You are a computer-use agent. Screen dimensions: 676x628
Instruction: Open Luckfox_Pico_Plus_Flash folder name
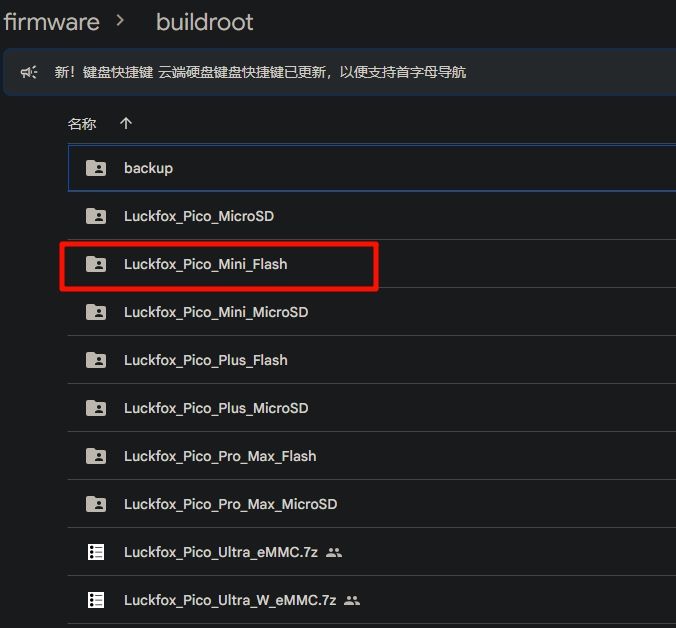(206, 360)
